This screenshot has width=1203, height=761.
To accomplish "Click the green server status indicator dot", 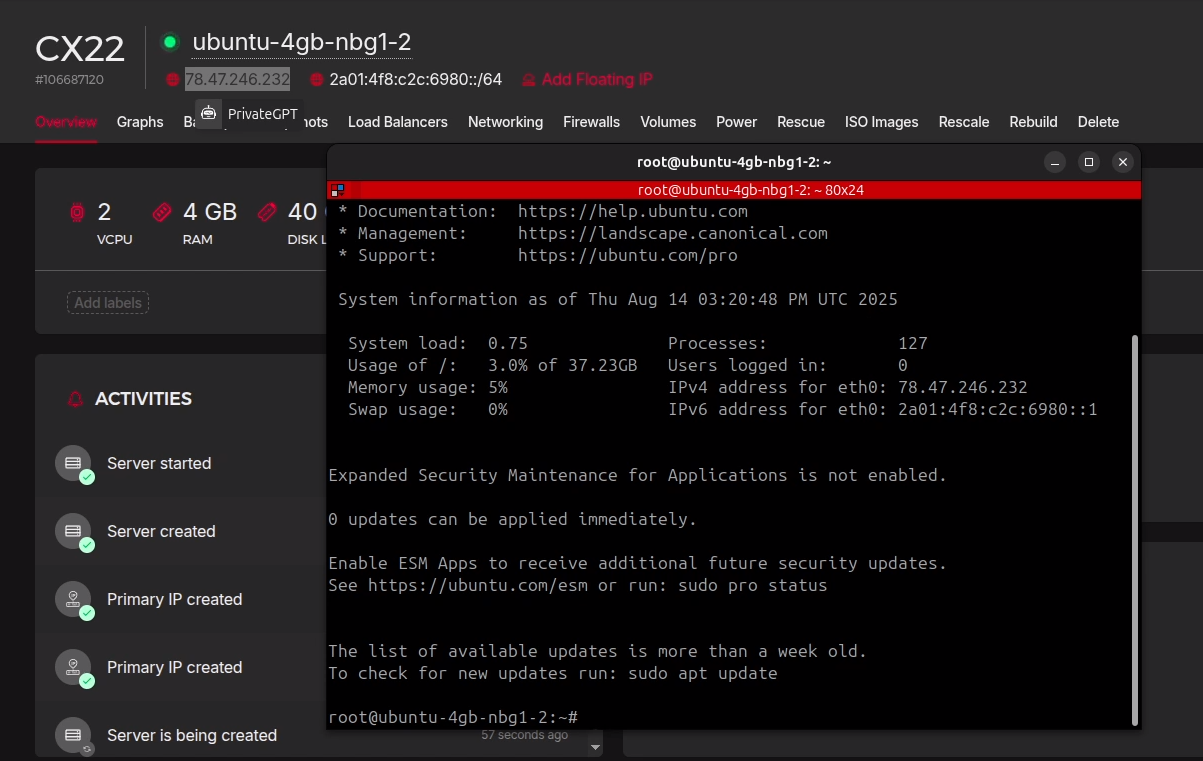I will click(170, 42).
